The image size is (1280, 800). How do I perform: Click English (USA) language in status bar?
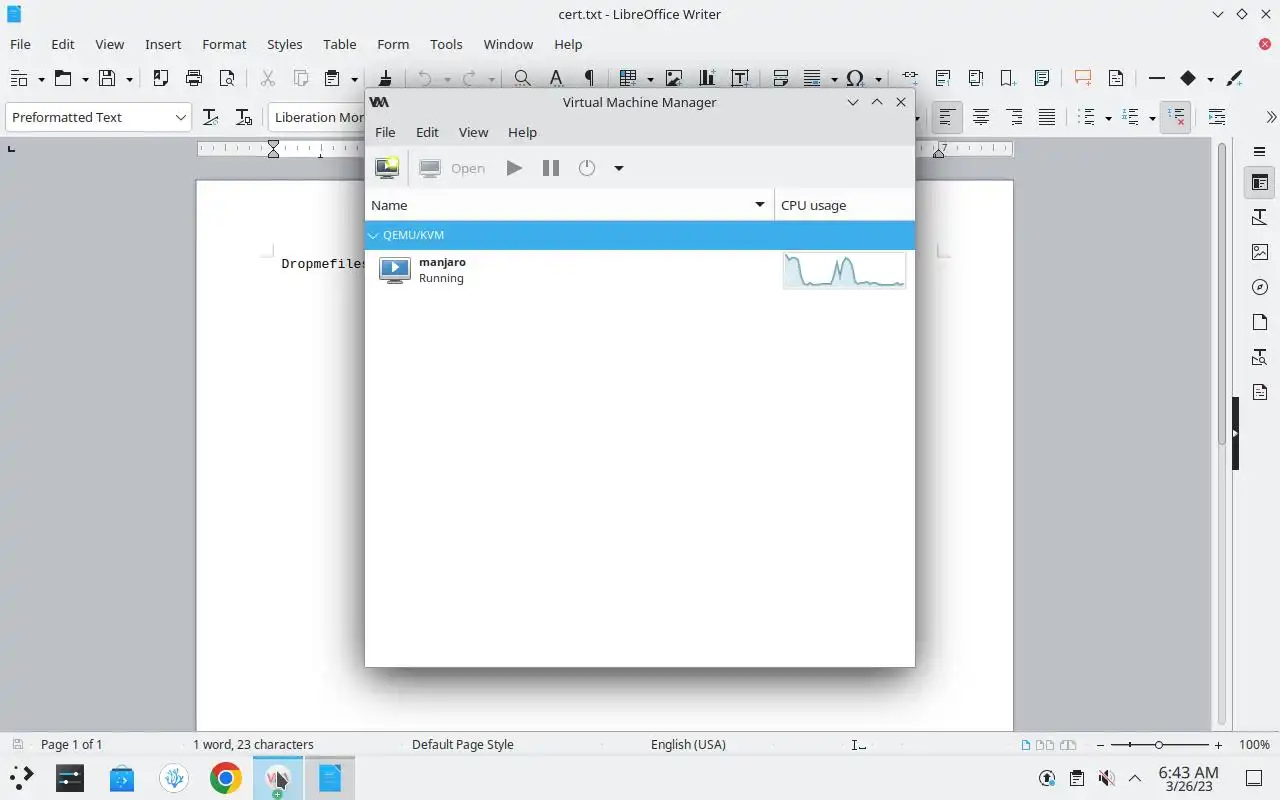pyautogui.click(x=688, y=744)
